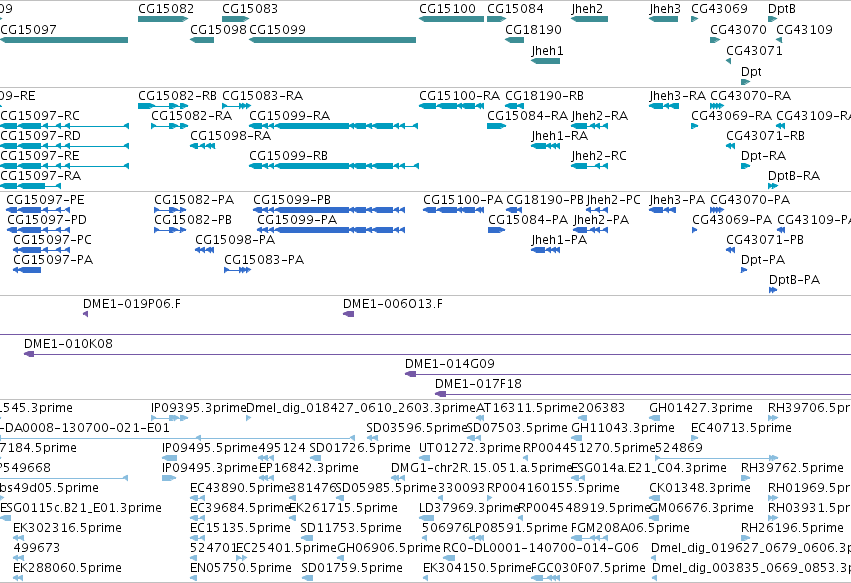Click the CG43071 gene label
This screenshot has width=851, height=583.
[x=754, y=50]
